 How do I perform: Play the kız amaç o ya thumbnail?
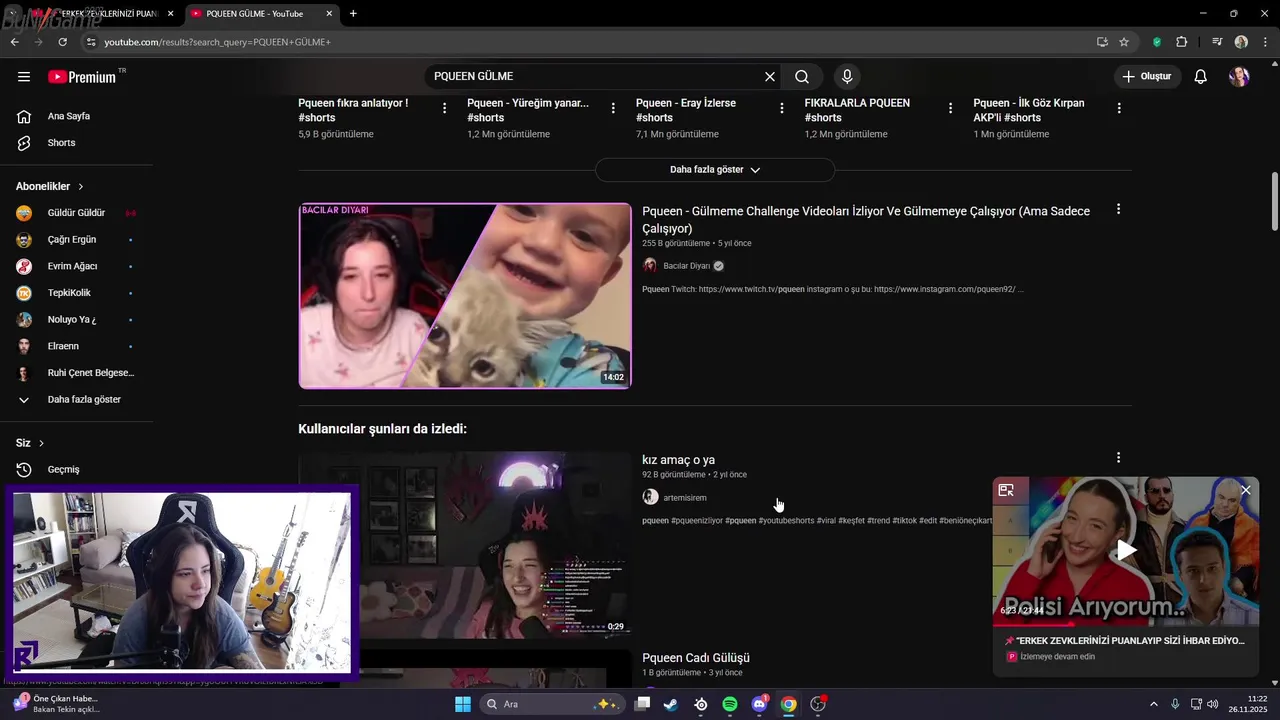465,545
